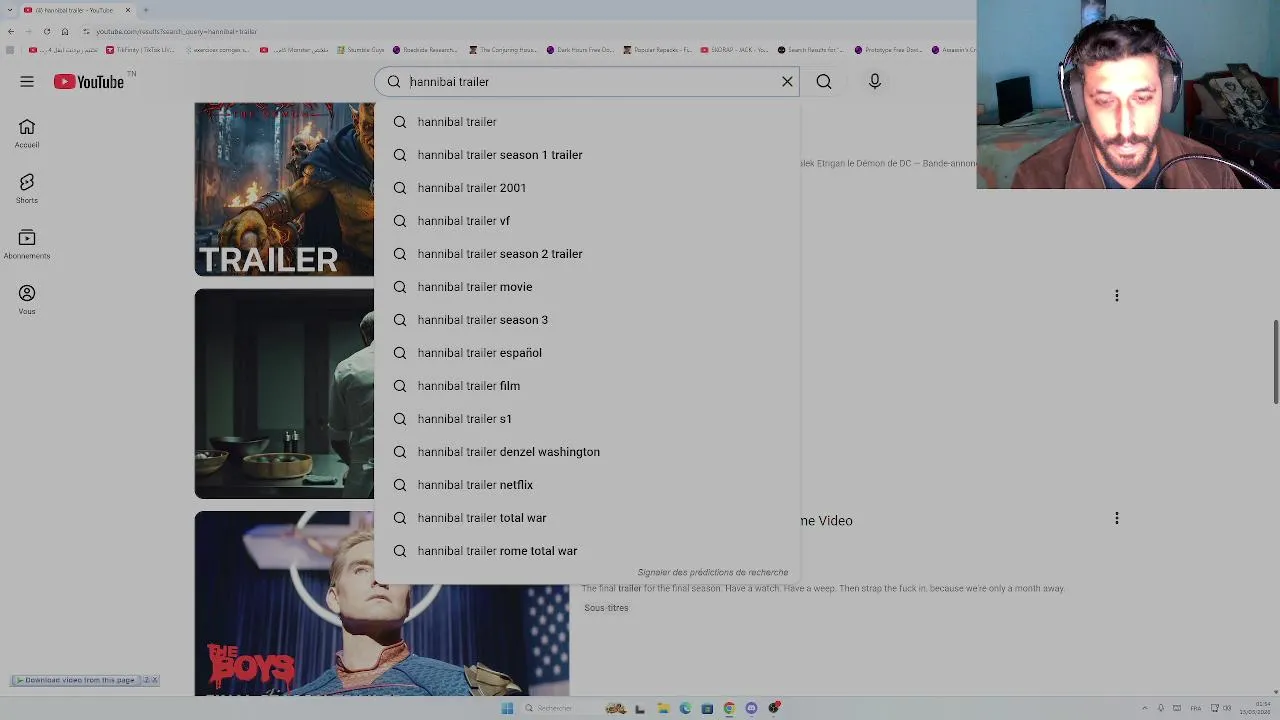Viewport: 1280px width, 720px height.
Task: Open File Explorer from taskbar
Action: pyautogui.click(x=663, y=708)
